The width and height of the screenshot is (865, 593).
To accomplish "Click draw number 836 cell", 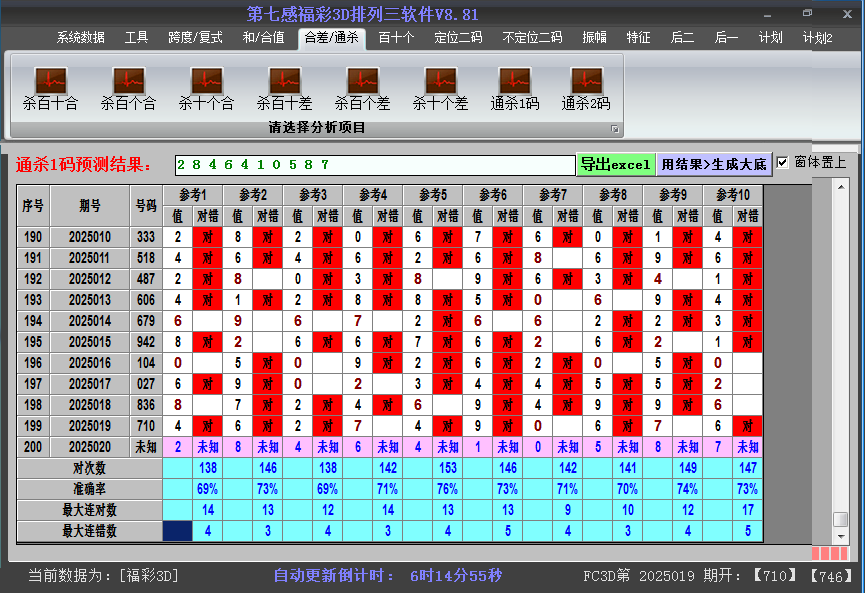I will (x=146, y=405).
